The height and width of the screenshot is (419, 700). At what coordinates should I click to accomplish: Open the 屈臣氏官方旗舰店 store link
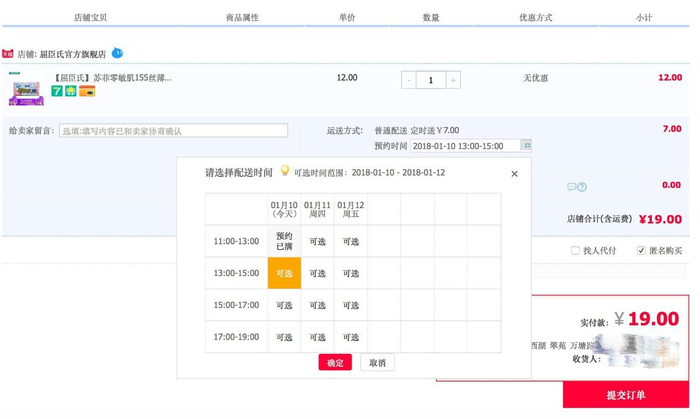click(73, 54)
